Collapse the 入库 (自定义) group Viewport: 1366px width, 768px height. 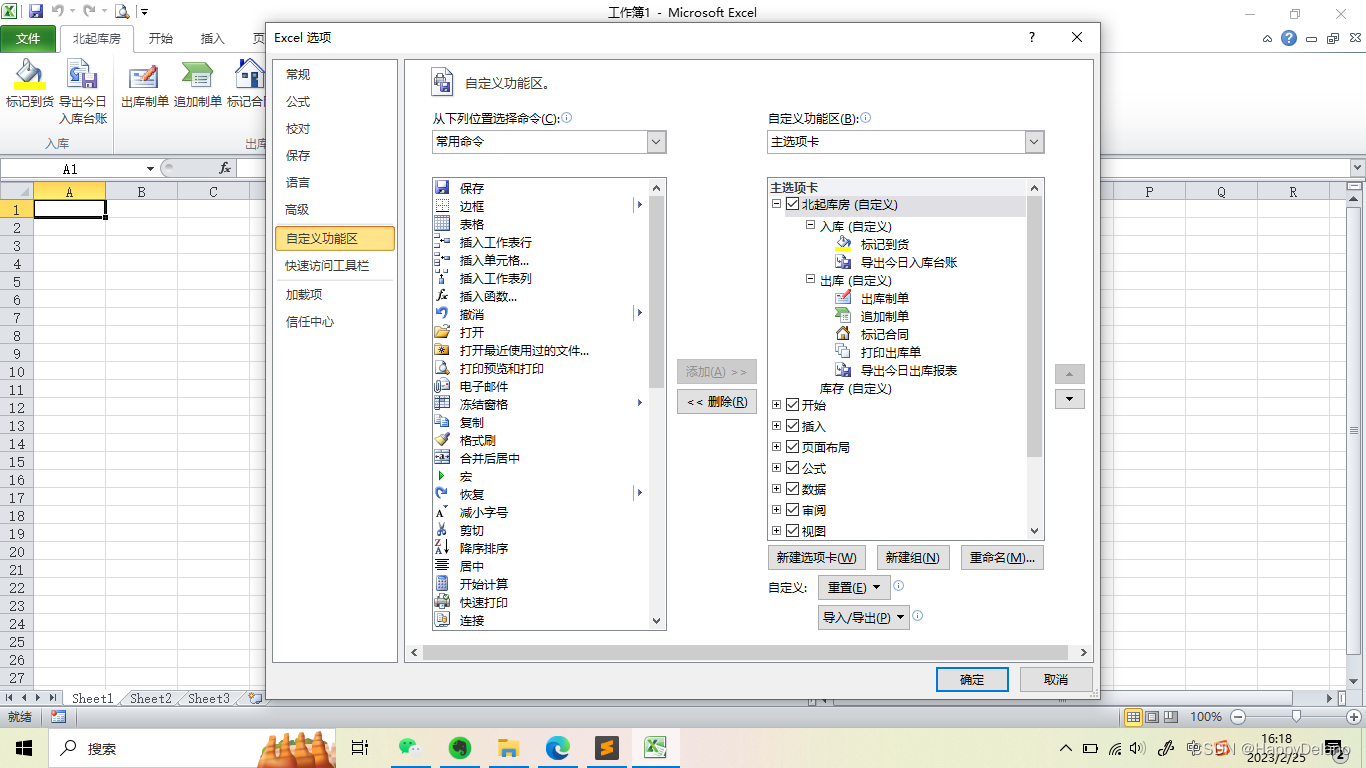click(811, 226)
